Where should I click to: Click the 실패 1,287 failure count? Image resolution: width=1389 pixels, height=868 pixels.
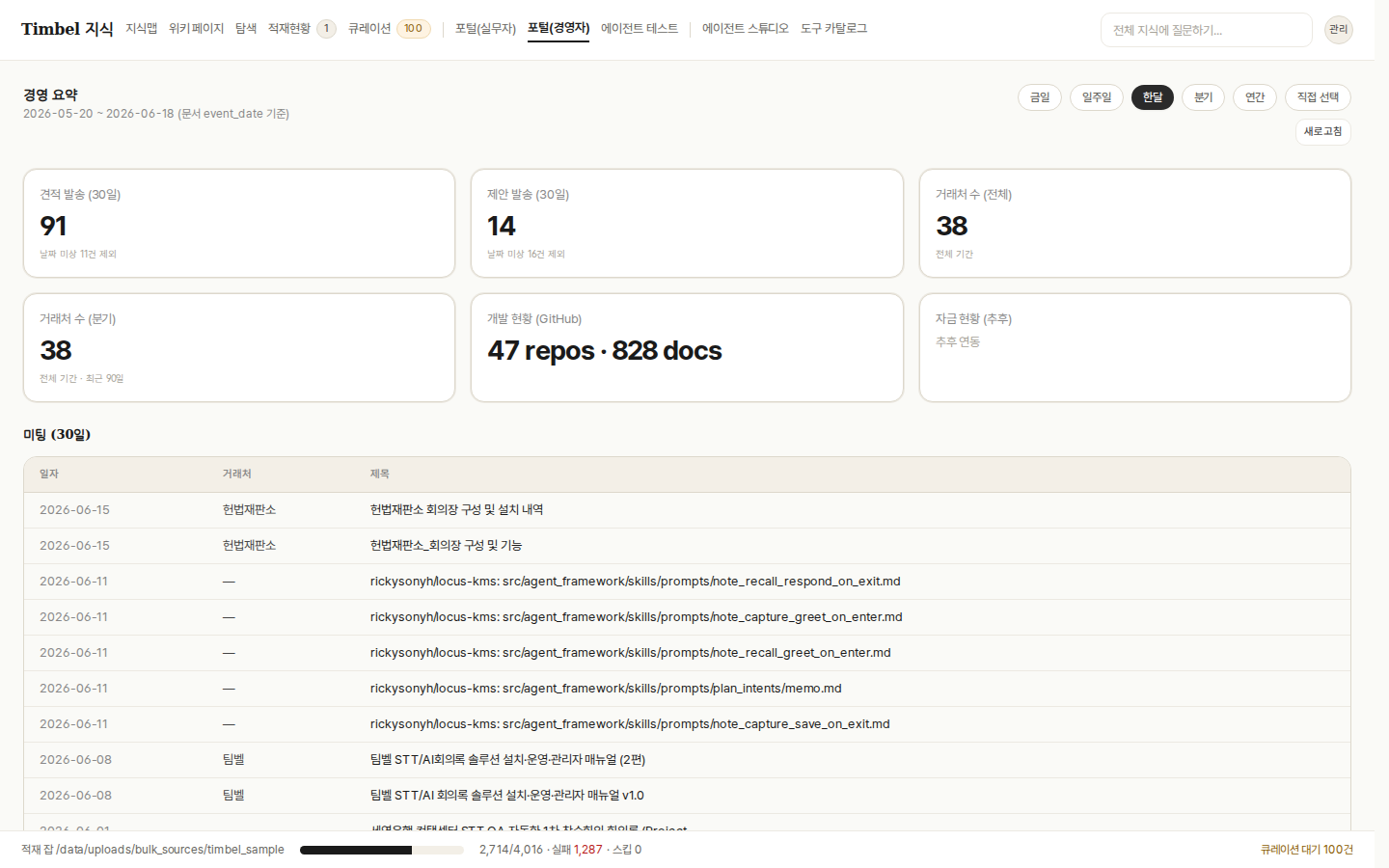(577, 850)
